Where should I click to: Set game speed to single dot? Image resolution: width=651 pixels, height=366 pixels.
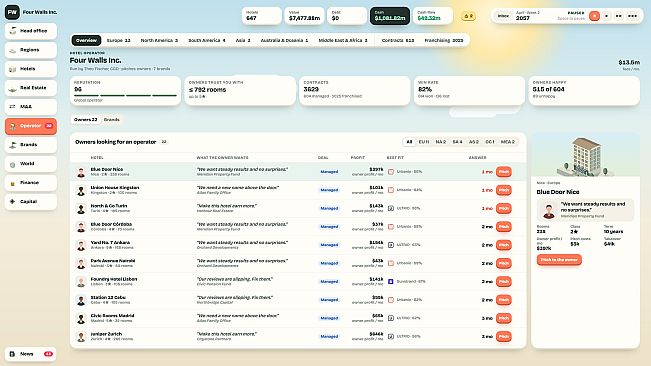click(x=607, y=16)
